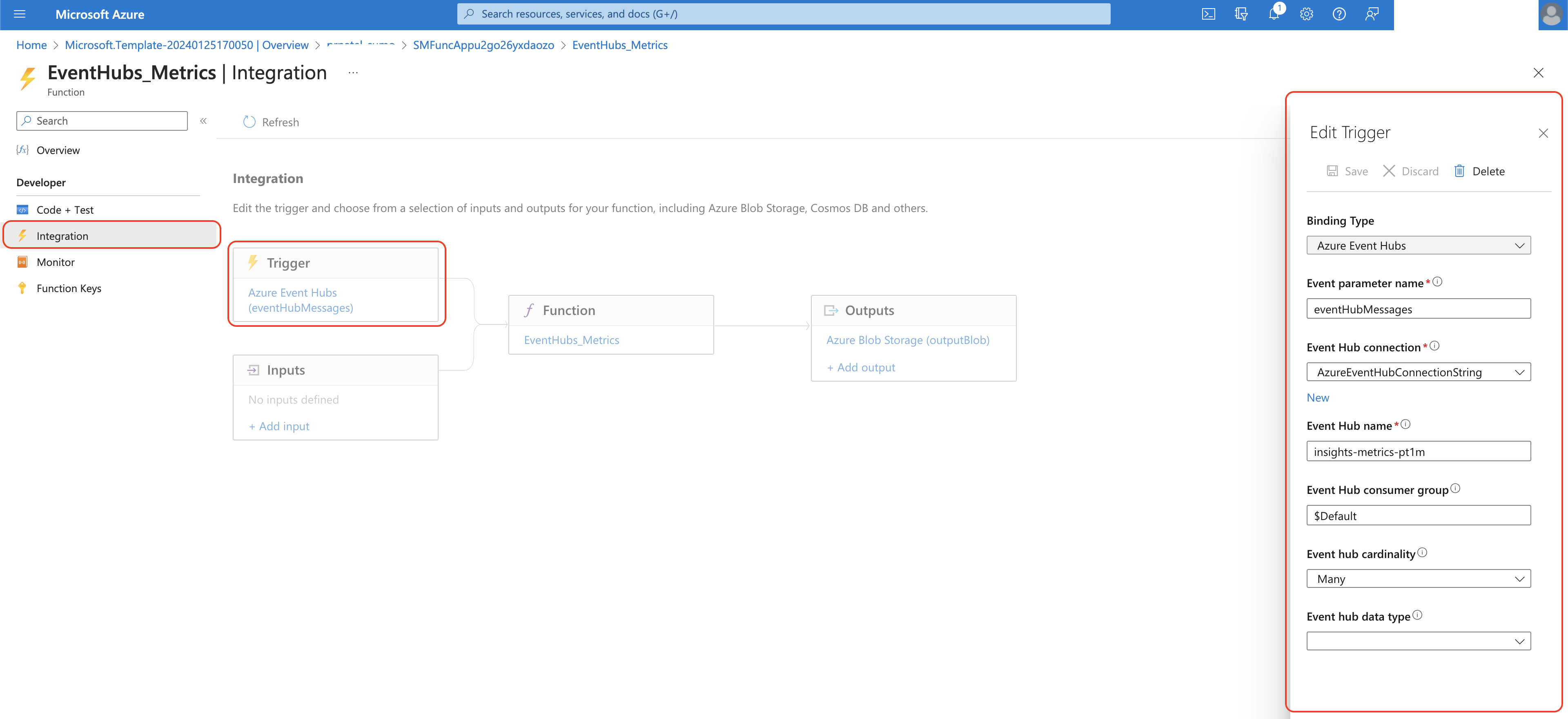Collapse the left sidebar menu

203,121
